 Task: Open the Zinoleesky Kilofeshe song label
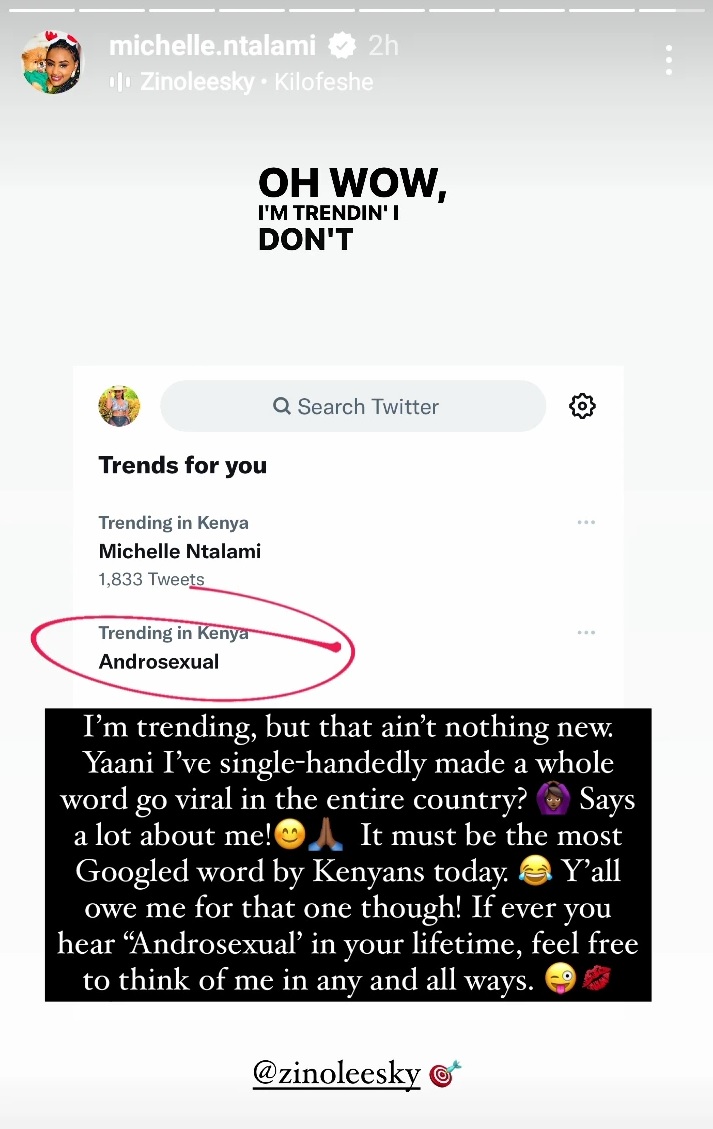(x=256, y=82)
